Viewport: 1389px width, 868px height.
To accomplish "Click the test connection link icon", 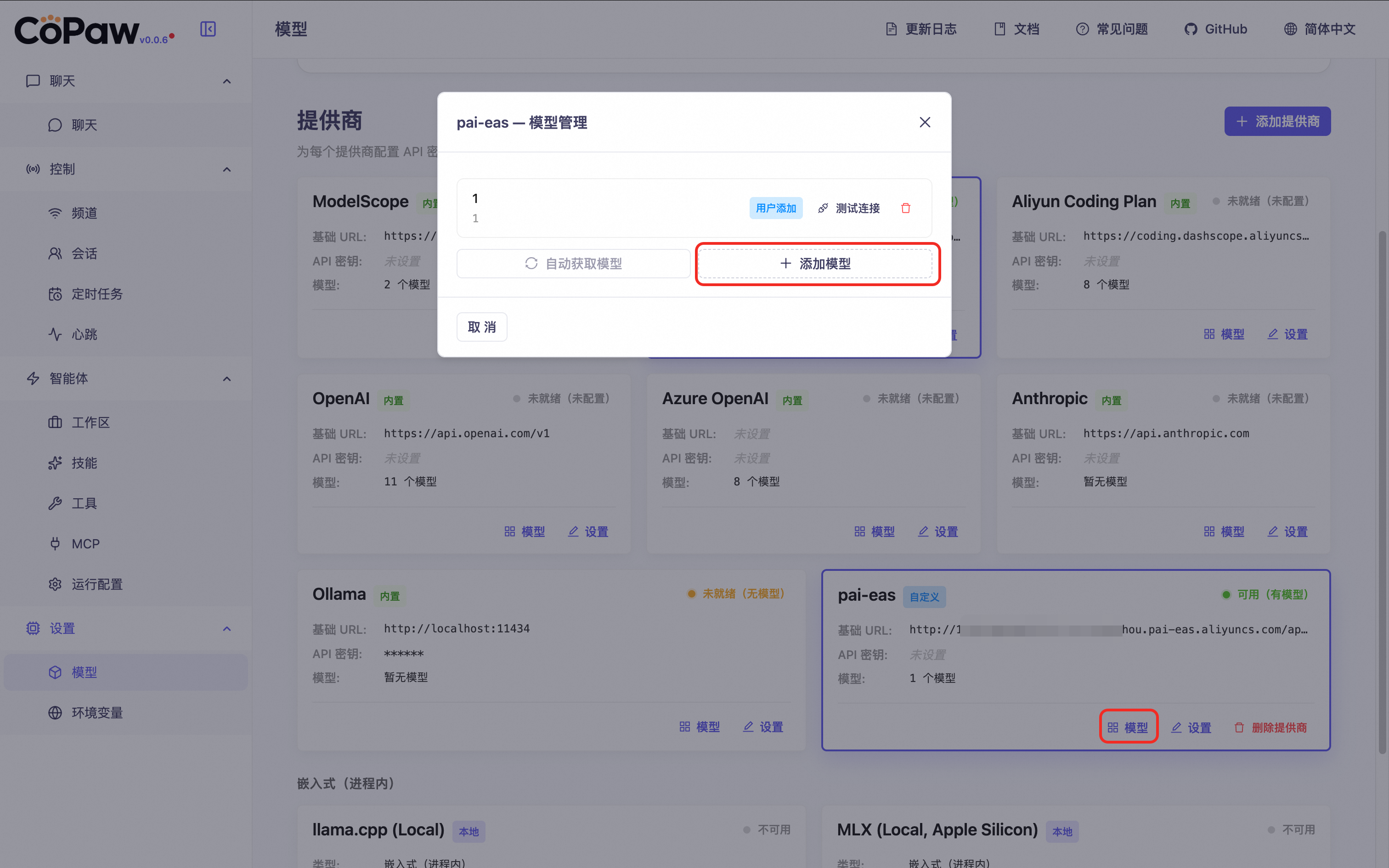I will (823, 208).
